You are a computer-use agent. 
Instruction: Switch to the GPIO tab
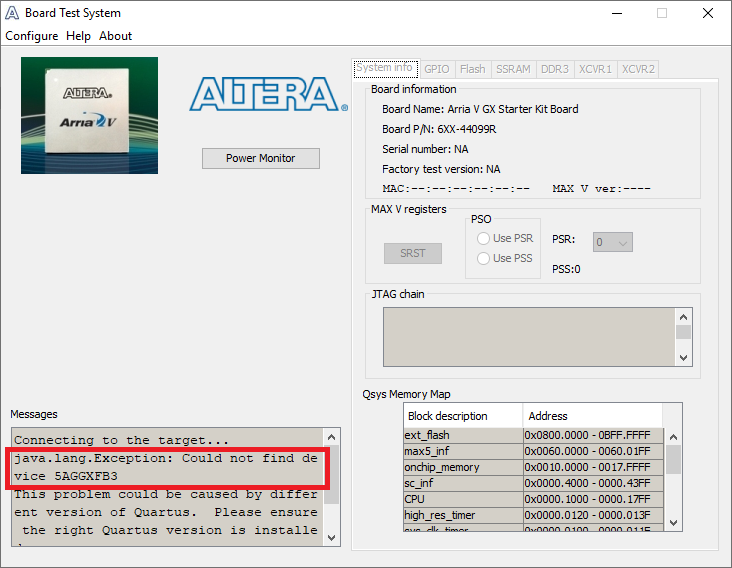pos(437,69)
